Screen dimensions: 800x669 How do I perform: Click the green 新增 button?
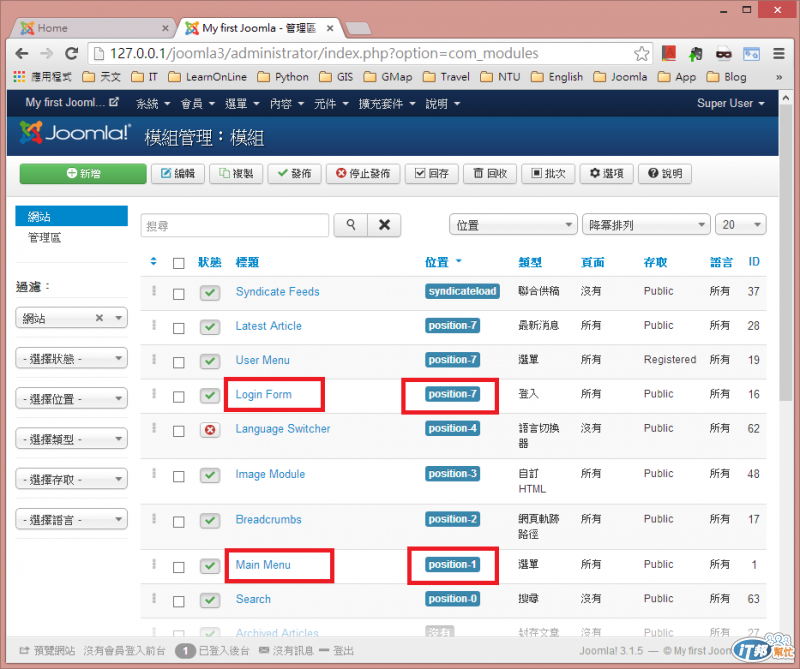coord(83,174)
